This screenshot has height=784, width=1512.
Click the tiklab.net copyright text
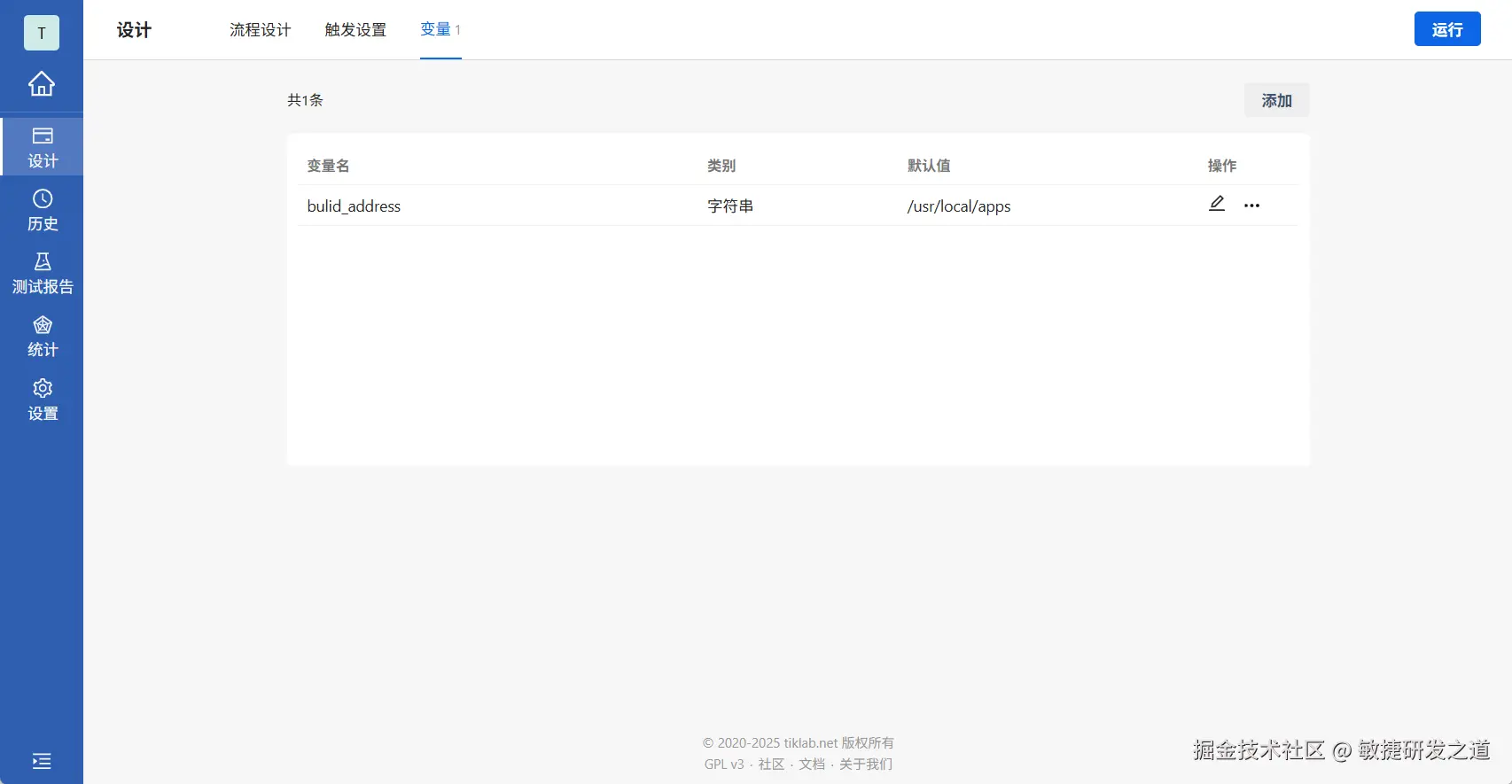[x=799, y=743]
